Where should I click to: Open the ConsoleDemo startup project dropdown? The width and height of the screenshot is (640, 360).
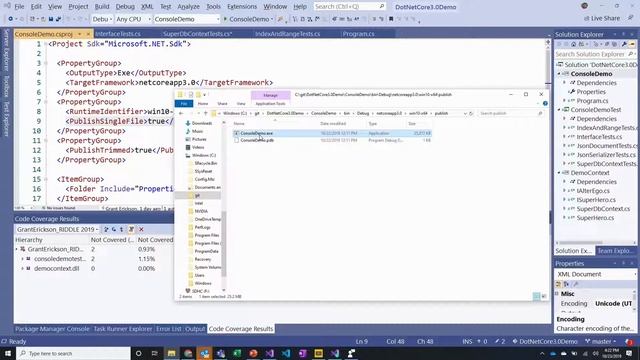coord(187,19)
